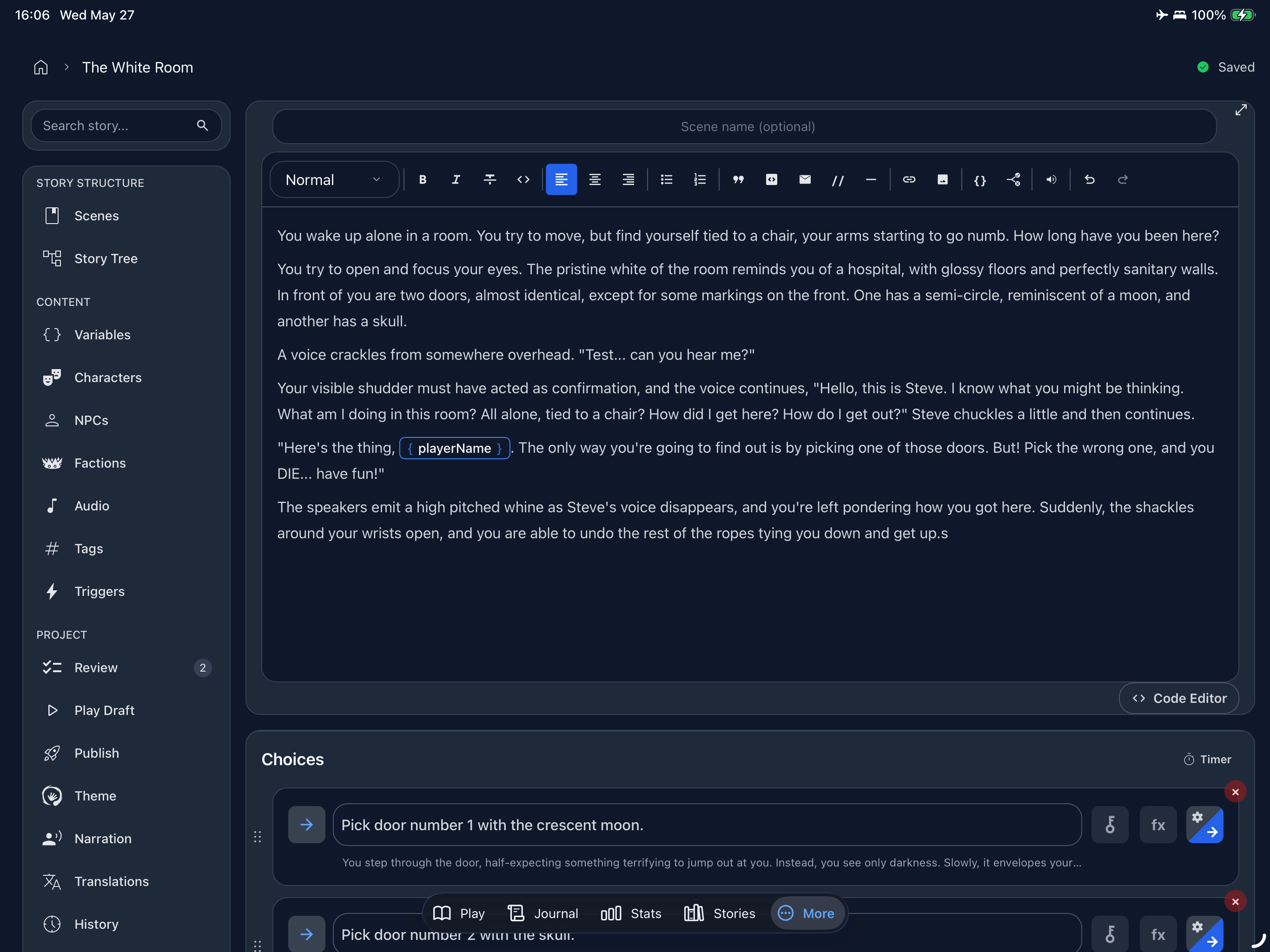Switch to the Stories tab
The height and width of the screenshot is (952, 1270).
pos(720,913)
